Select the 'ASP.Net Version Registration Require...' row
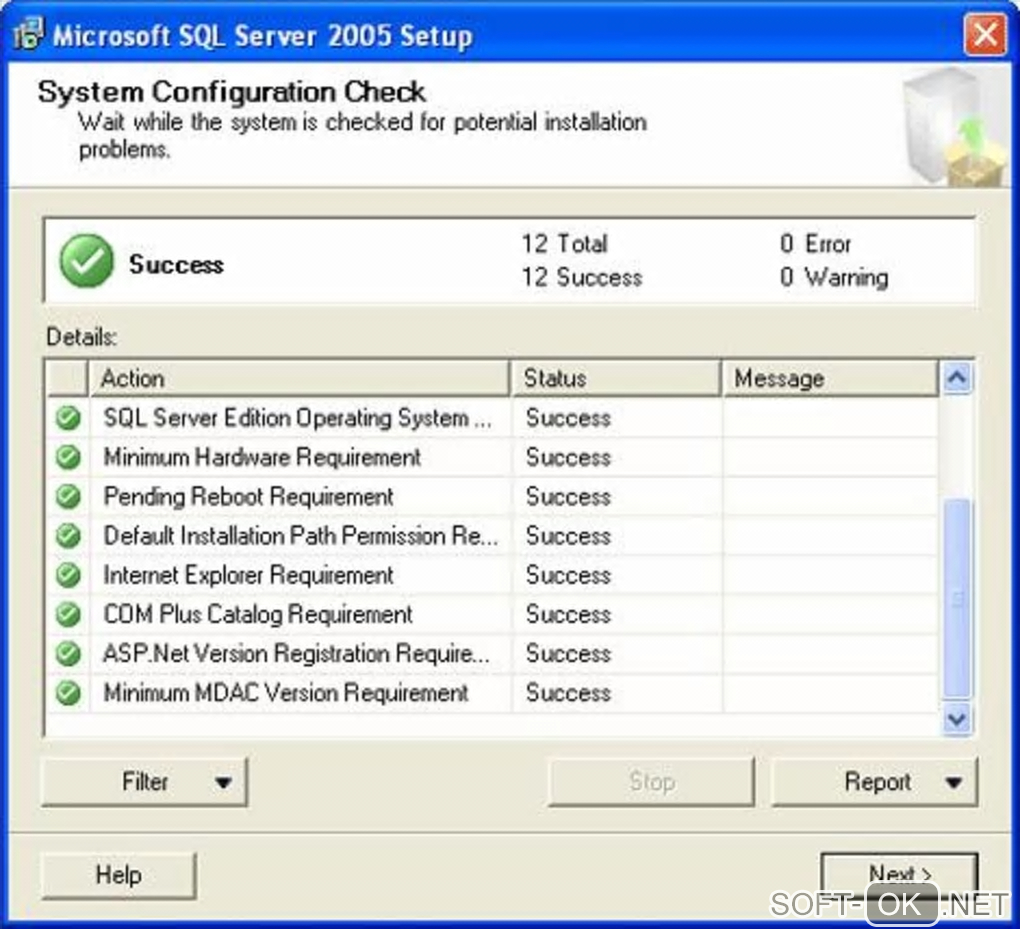This screenshot has height=929, width=1020. pos(493,653)
